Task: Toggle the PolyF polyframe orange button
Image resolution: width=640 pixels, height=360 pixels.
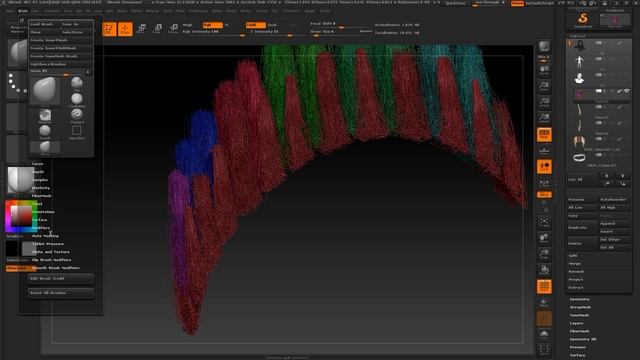Action: pyautogui.click(x=544, y=287)
